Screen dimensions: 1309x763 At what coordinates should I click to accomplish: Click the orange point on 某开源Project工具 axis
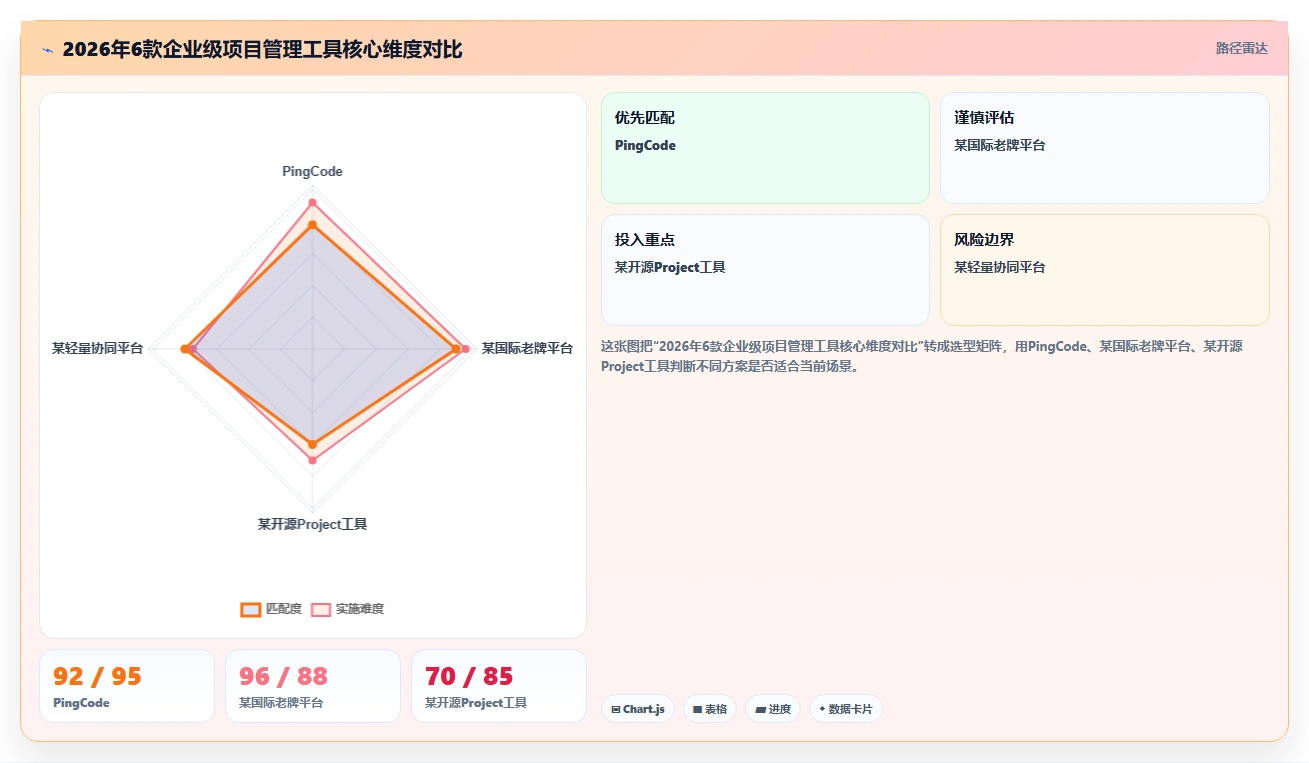pyautogui.click(x=312, y=444)
